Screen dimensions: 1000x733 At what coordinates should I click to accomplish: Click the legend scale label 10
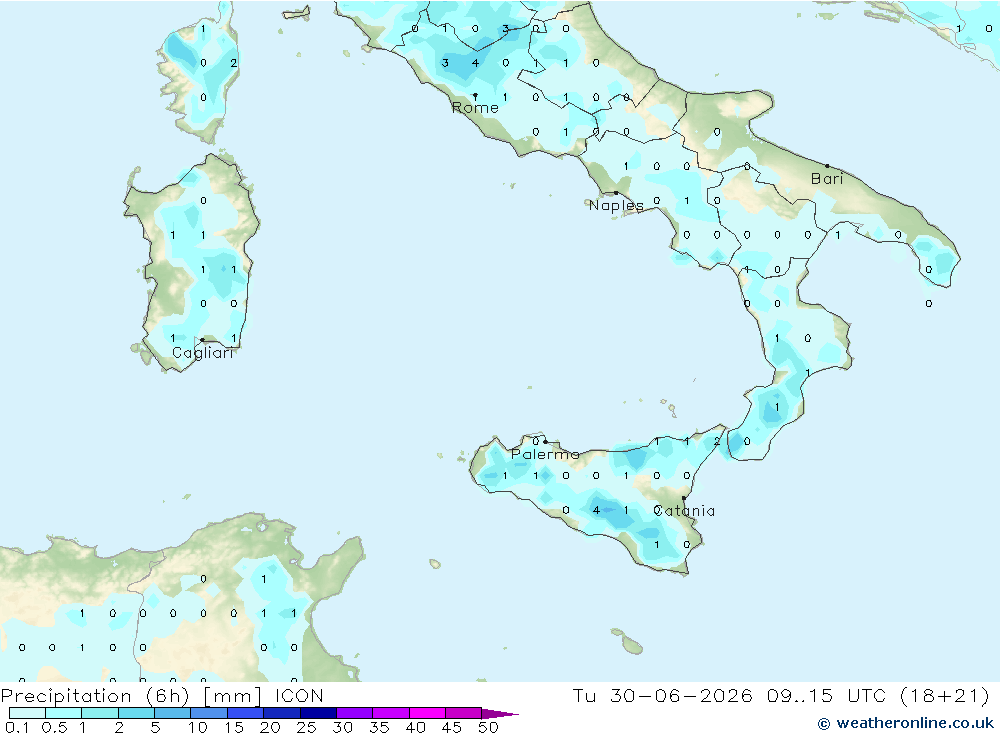point(198,727)
